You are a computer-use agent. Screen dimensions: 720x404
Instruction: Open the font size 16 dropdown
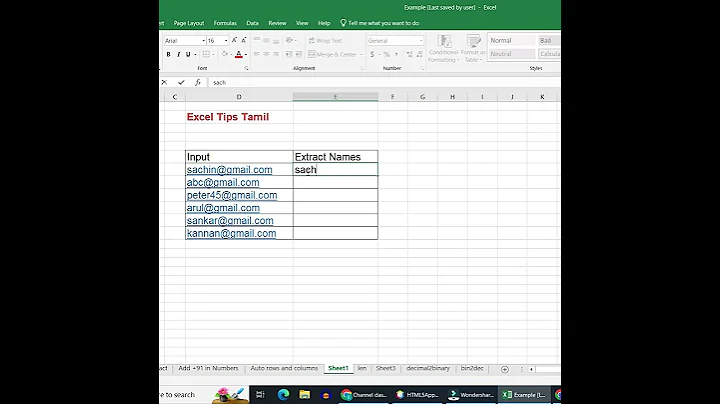pyautogui.click(x=226, y=41)
